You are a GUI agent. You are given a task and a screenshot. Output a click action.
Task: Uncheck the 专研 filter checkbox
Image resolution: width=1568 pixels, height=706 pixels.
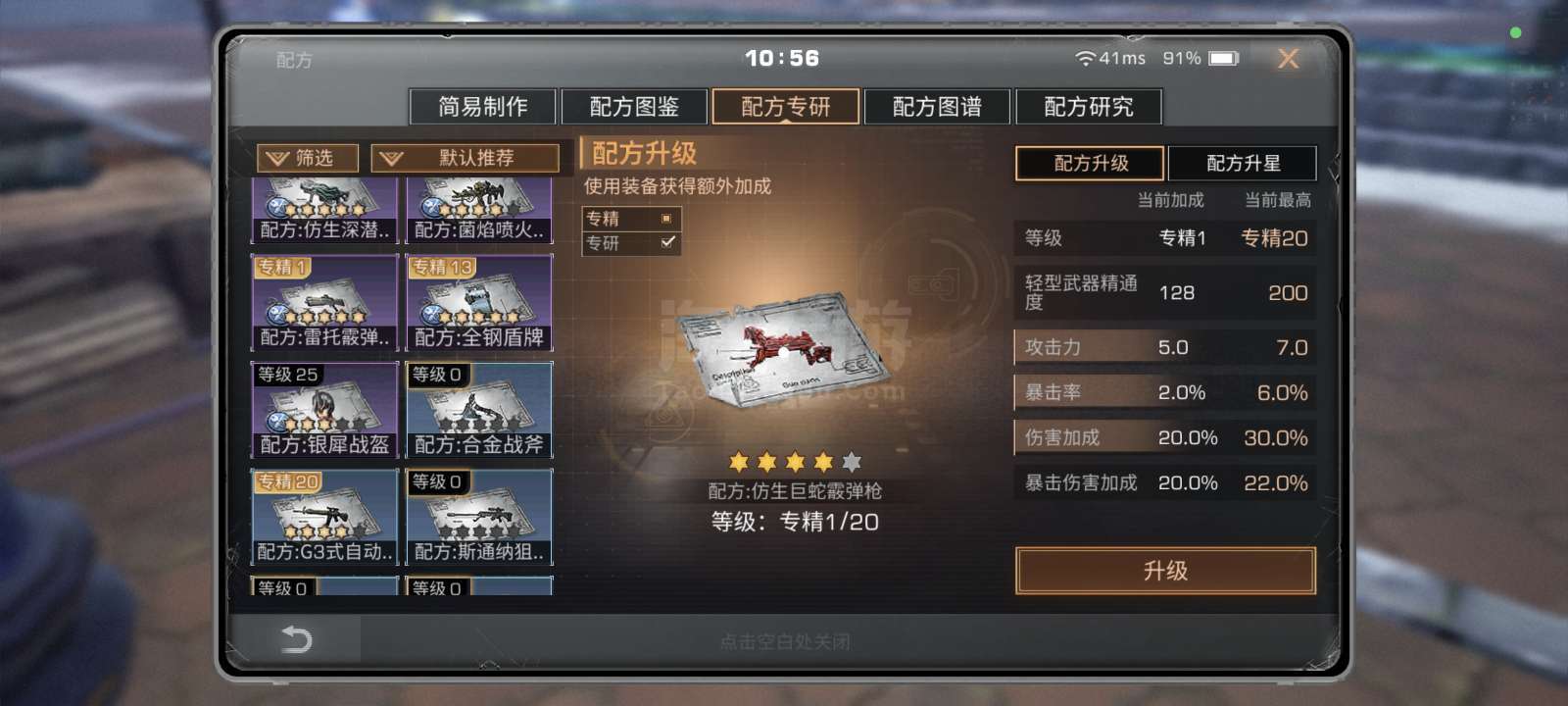click(667, 242)
